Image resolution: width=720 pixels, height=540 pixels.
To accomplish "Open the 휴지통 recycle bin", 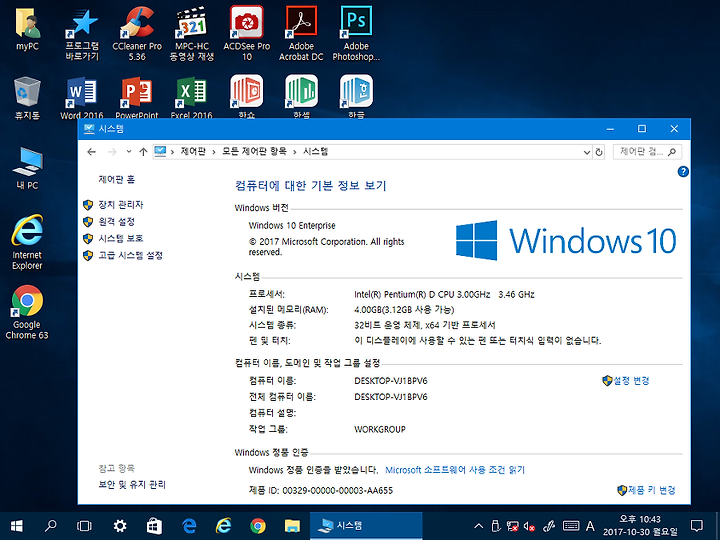I will click(x=27, y=98).
